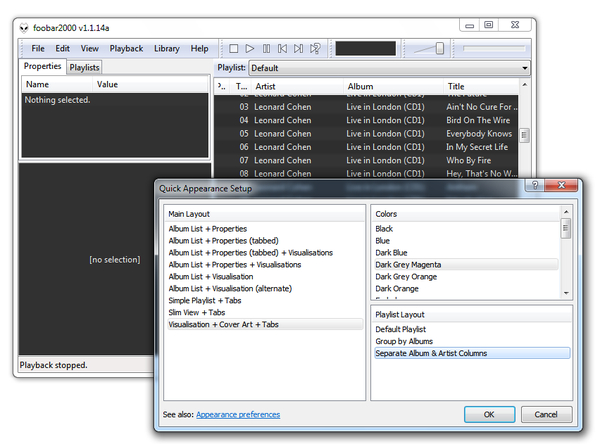Start playback with the Play button

tap(250, 49)
